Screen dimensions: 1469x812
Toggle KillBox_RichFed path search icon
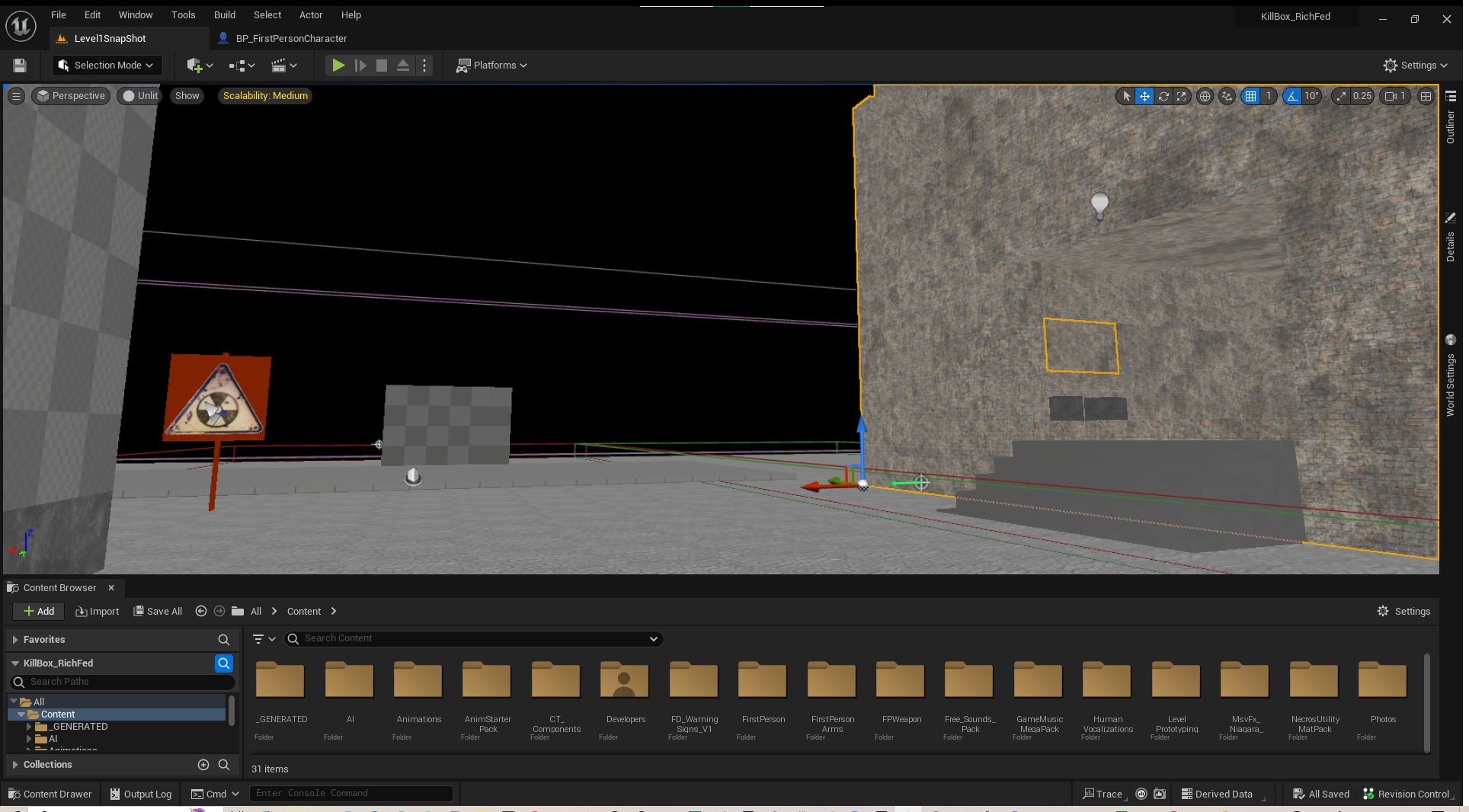[223, 663]
